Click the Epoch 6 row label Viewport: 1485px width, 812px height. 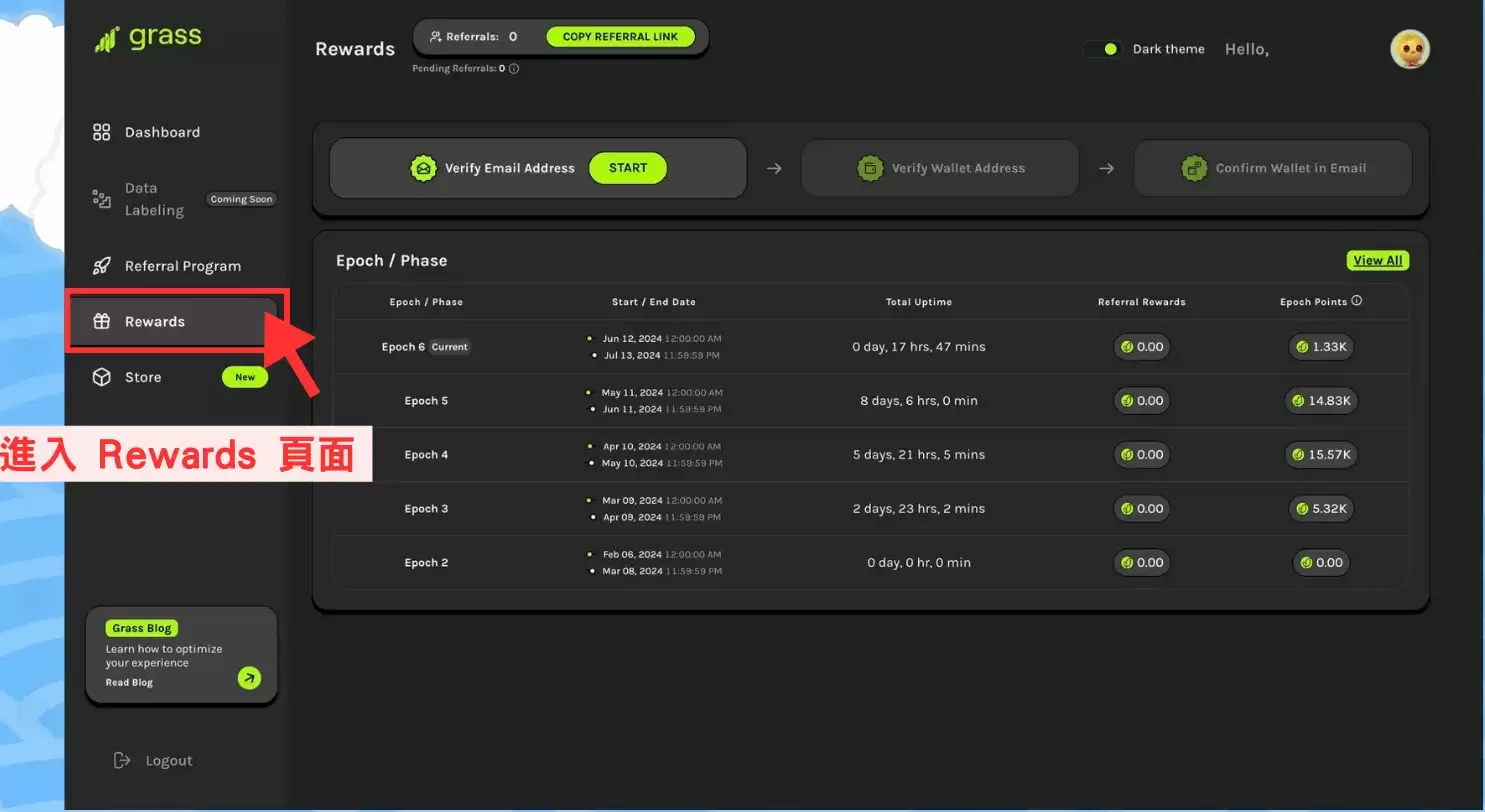pos(403,347)
